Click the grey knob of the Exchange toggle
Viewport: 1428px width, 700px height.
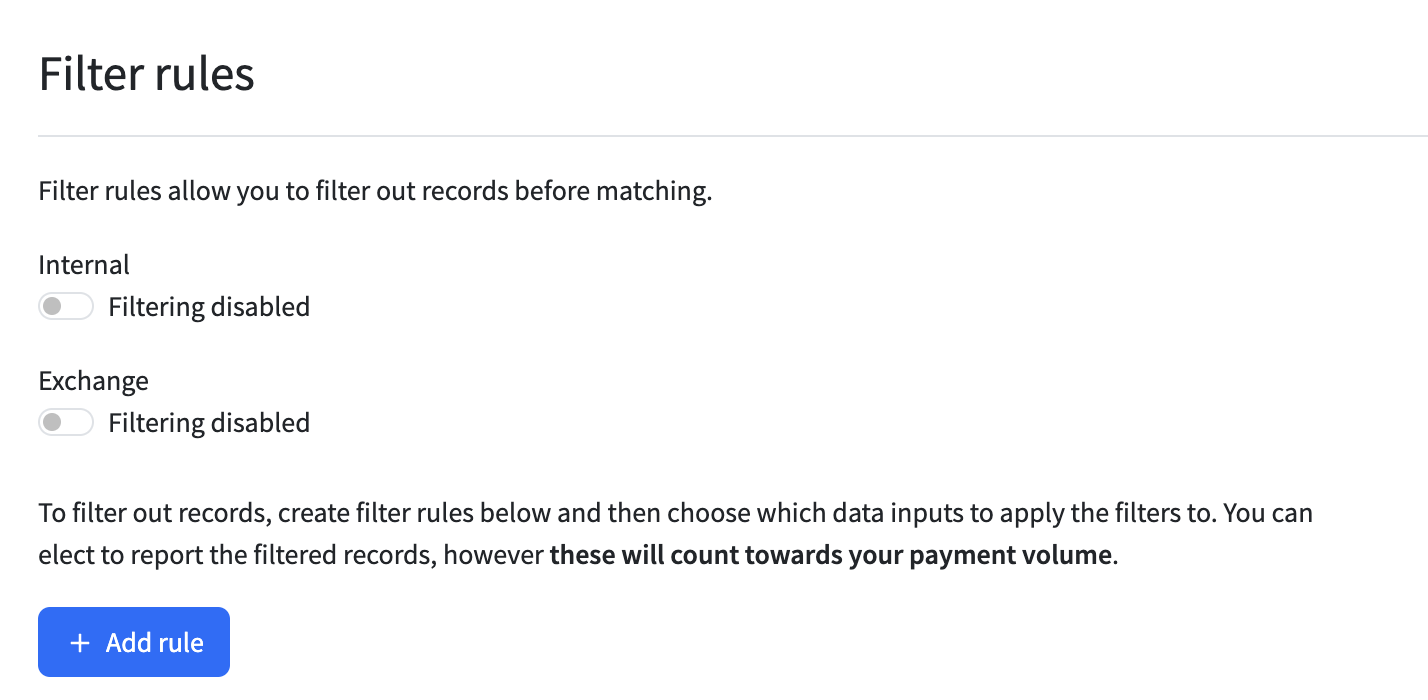click(53, 423)
